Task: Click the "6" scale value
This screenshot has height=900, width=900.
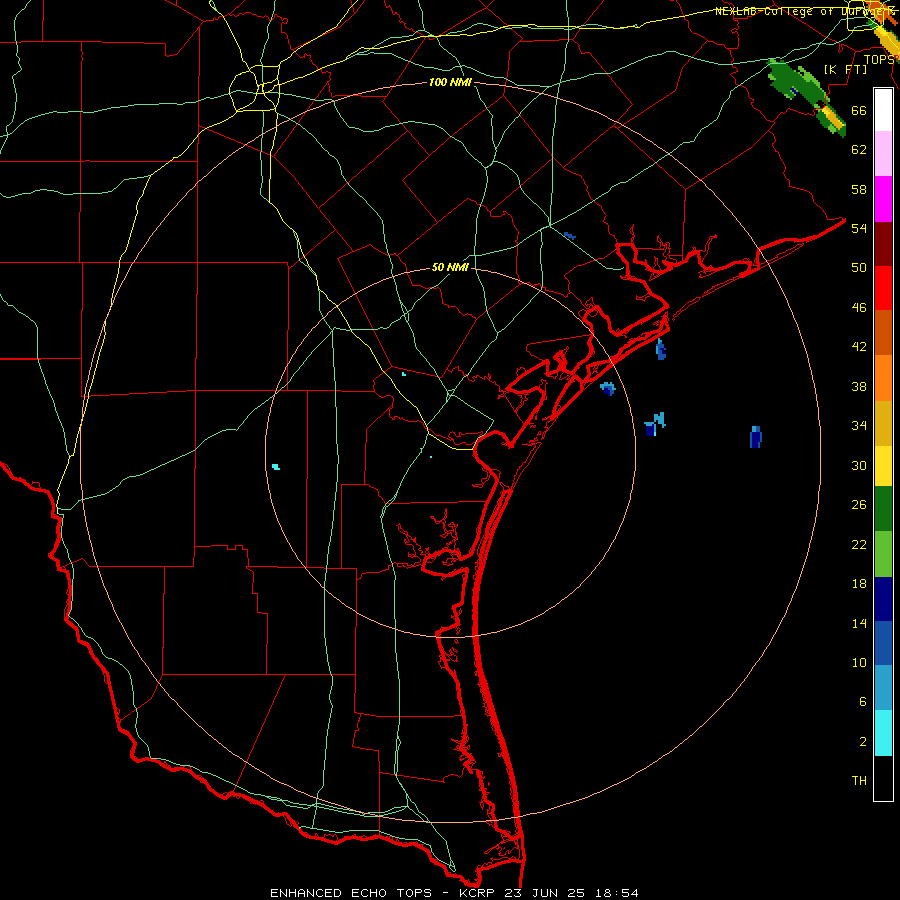Action: [862, 702]
